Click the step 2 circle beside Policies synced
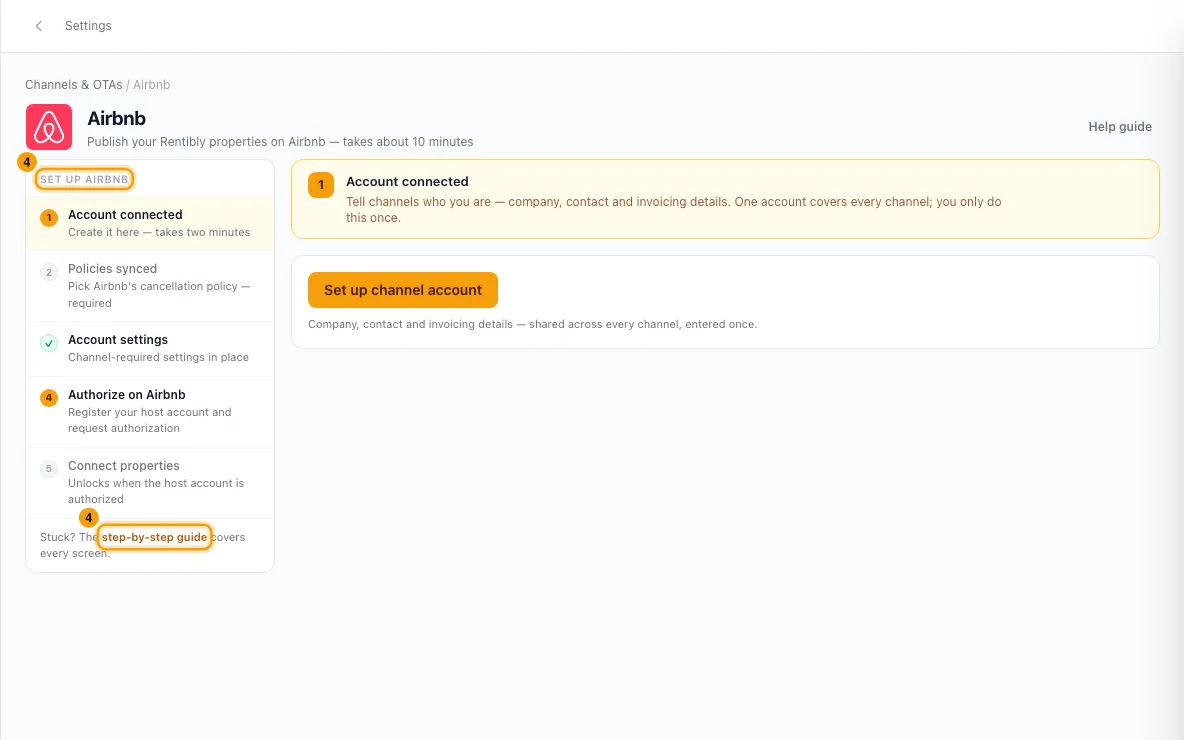Screen dimensions: 1184x740 tap(49, 272)
